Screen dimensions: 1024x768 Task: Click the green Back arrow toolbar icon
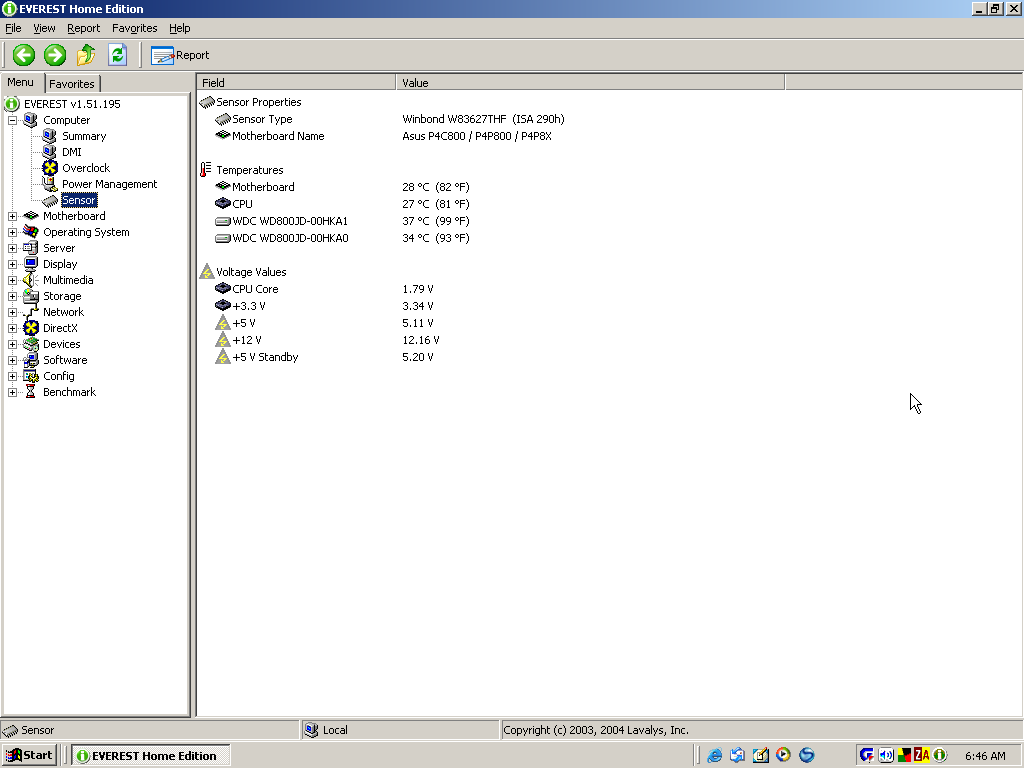click(x=24, y=55)
